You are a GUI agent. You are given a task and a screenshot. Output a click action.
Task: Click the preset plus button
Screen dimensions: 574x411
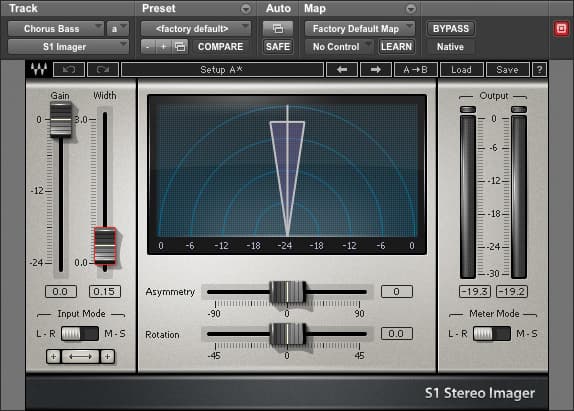point(164,47)
